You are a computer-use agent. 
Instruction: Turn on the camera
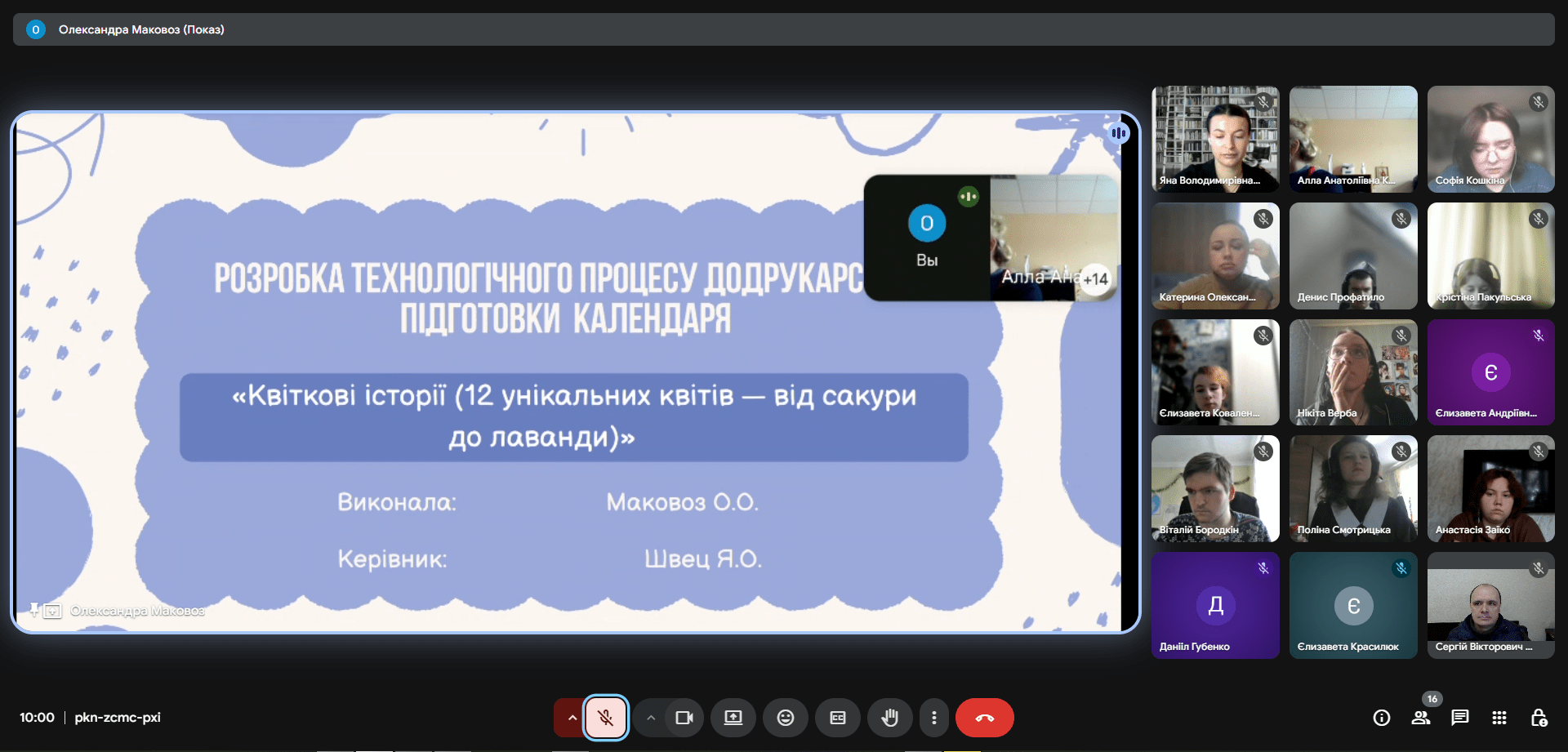pyautogui.click(x=684, y=718)
